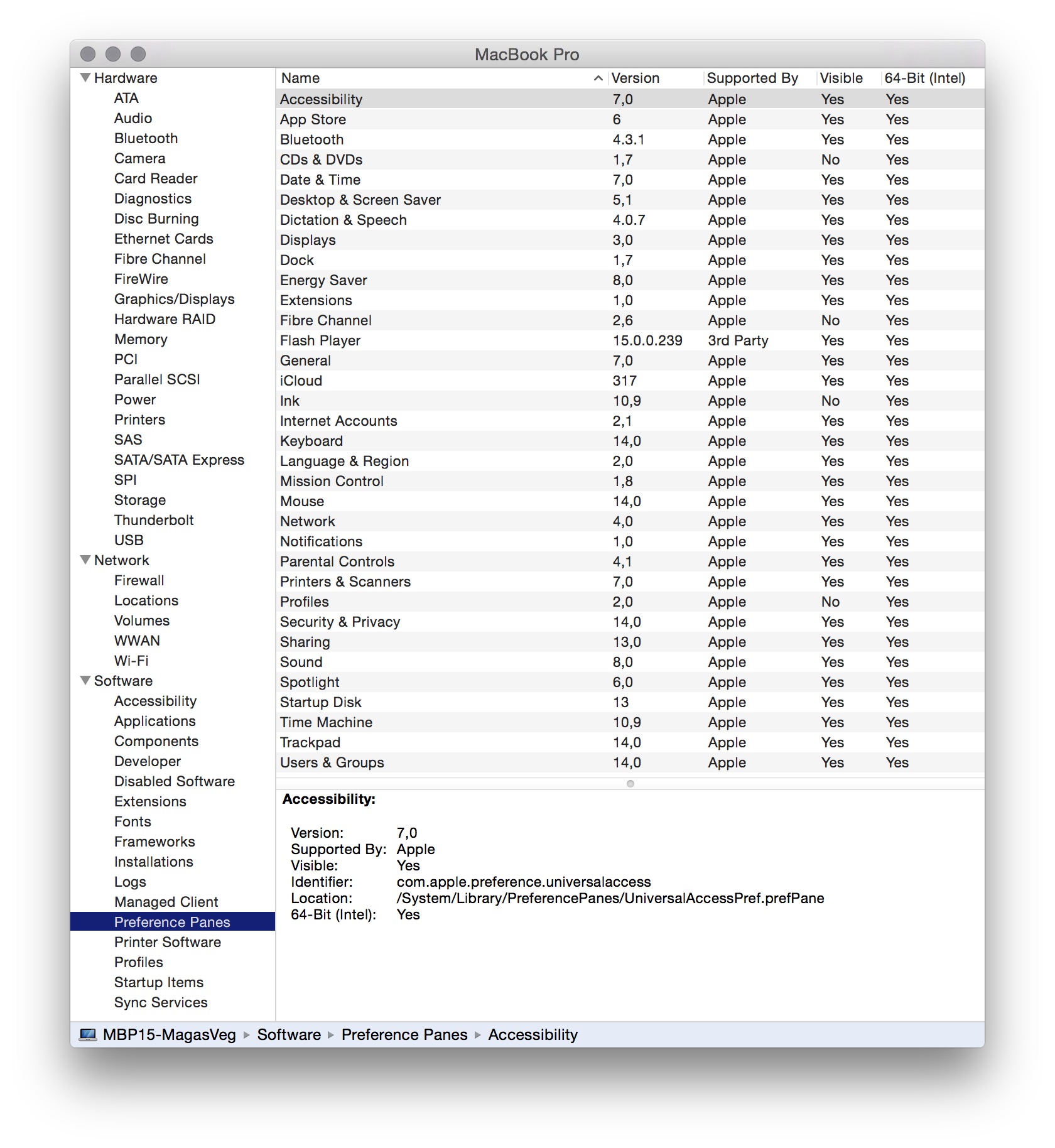Select Disc Burning in sidebar
The width and height of the screenshot is (1055, 1148).
pyautogui.click(x=156, y=219)
